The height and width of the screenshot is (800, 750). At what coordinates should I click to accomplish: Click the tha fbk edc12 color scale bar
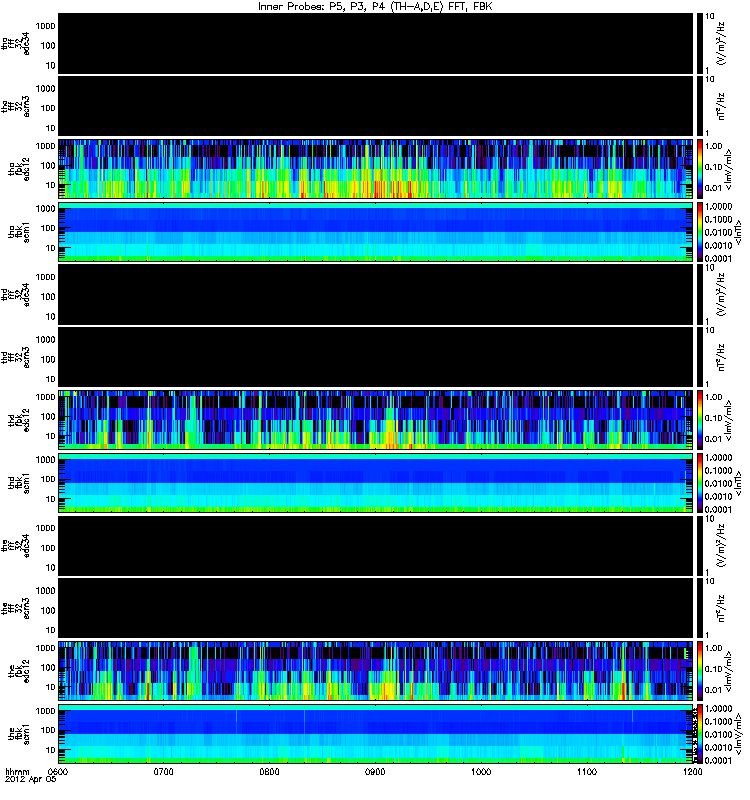pos(700,169)
